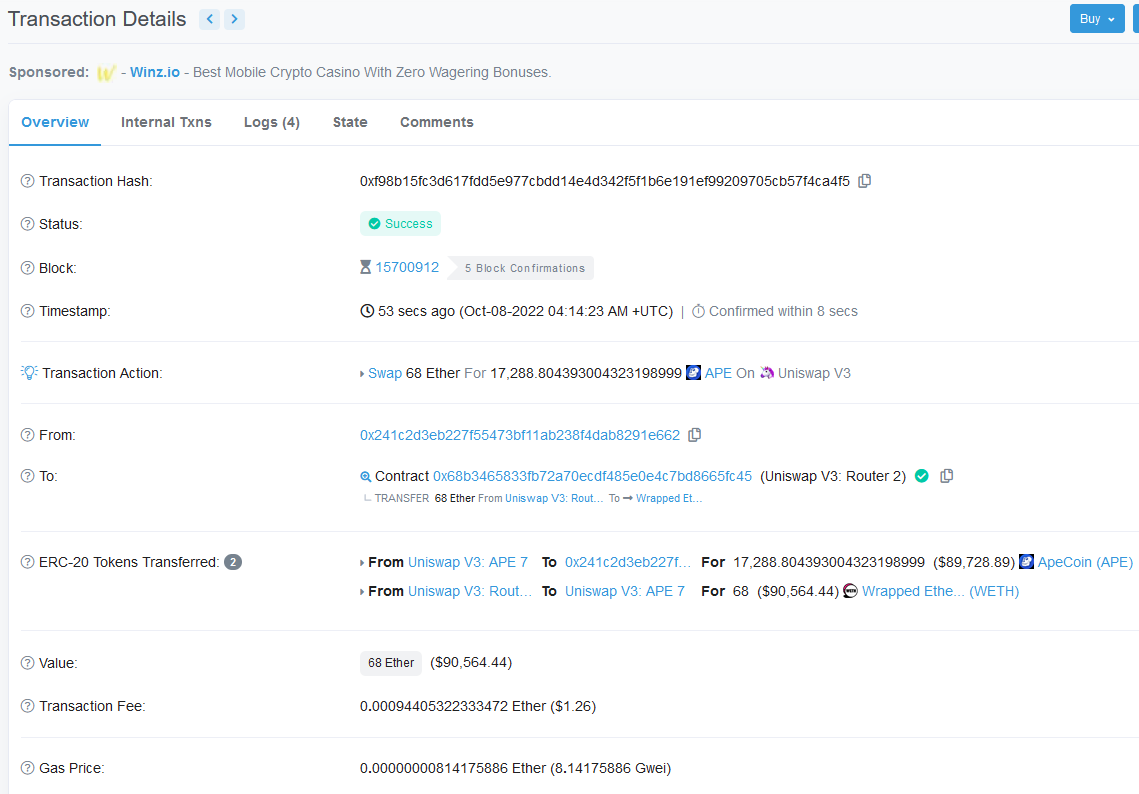Select the gas price 8.14175886 Gwei text
Viewport: 1139px width, 794px height.
(x=610, y=768)
